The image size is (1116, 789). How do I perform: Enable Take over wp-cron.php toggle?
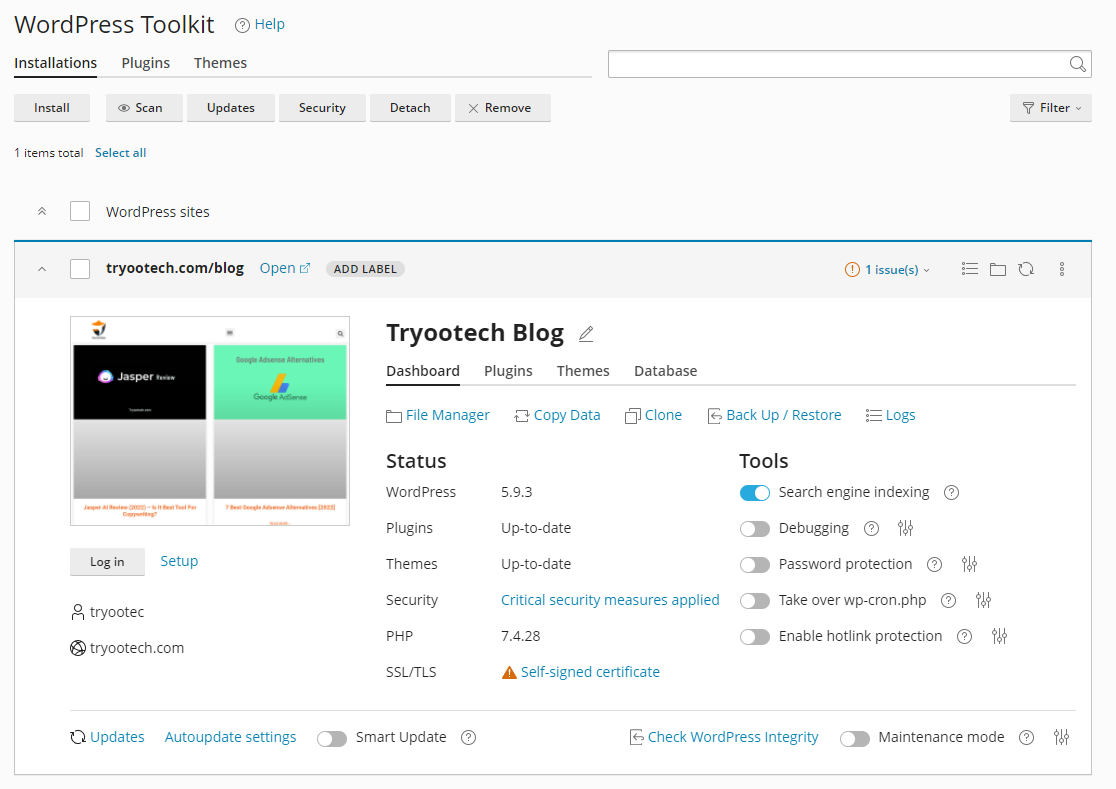point(754,600)
